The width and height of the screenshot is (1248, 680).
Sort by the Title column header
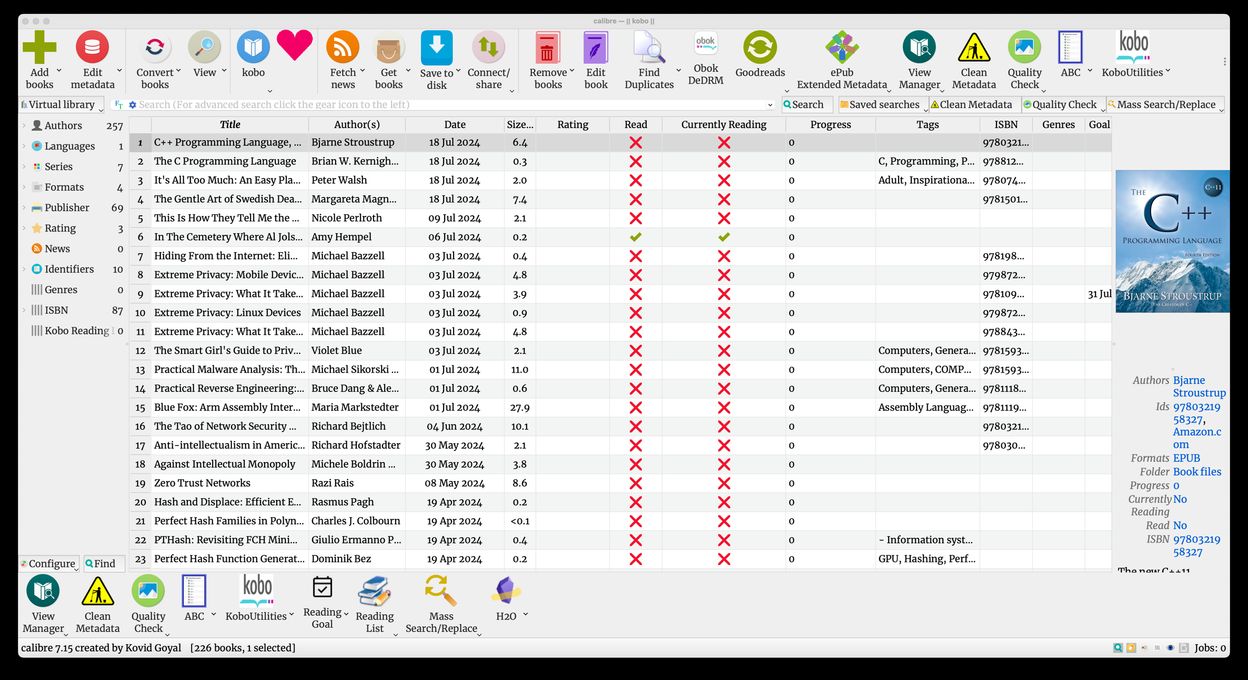[230, 125]
